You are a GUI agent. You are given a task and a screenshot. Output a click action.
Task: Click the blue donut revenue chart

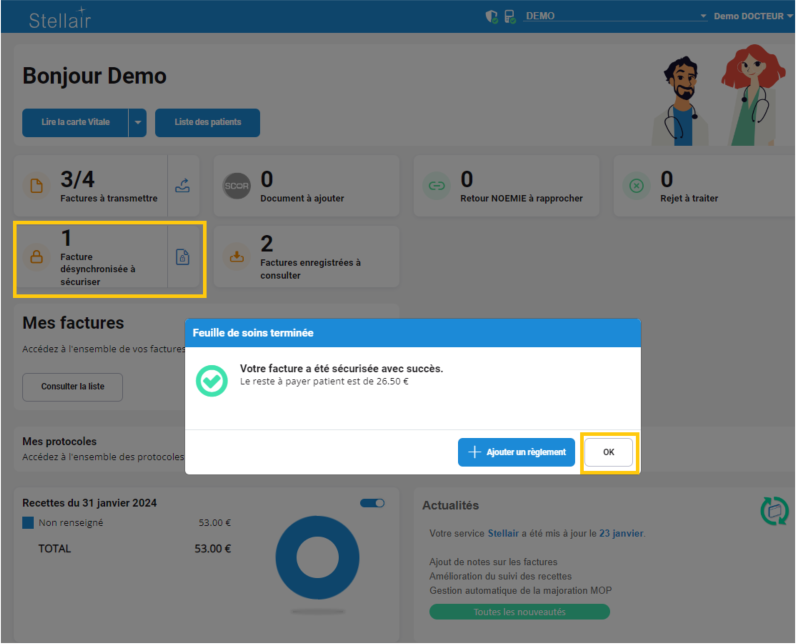click(x=316, y=560)
